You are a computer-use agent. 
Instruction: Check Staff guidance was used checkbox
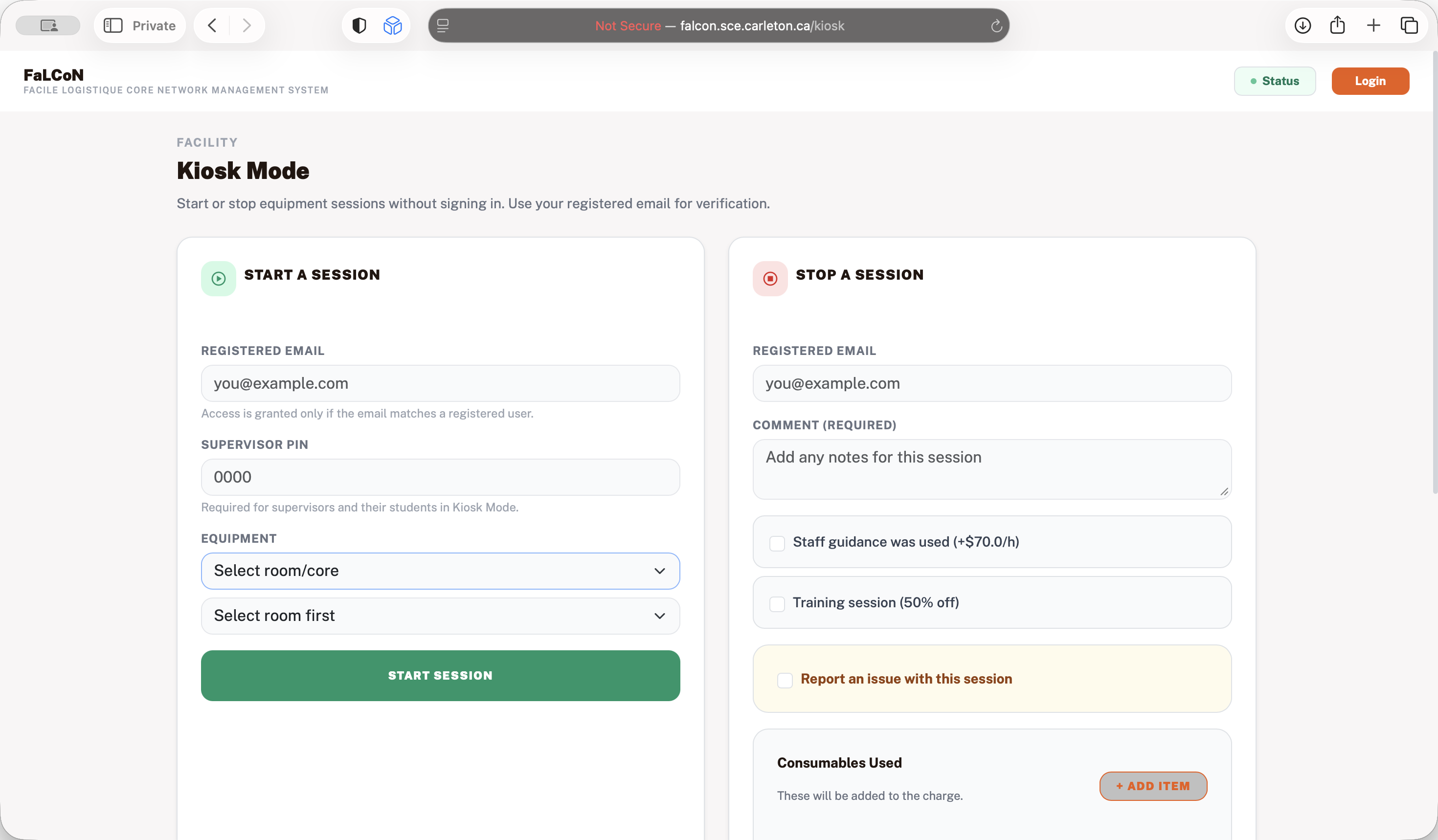pos(777,543)
